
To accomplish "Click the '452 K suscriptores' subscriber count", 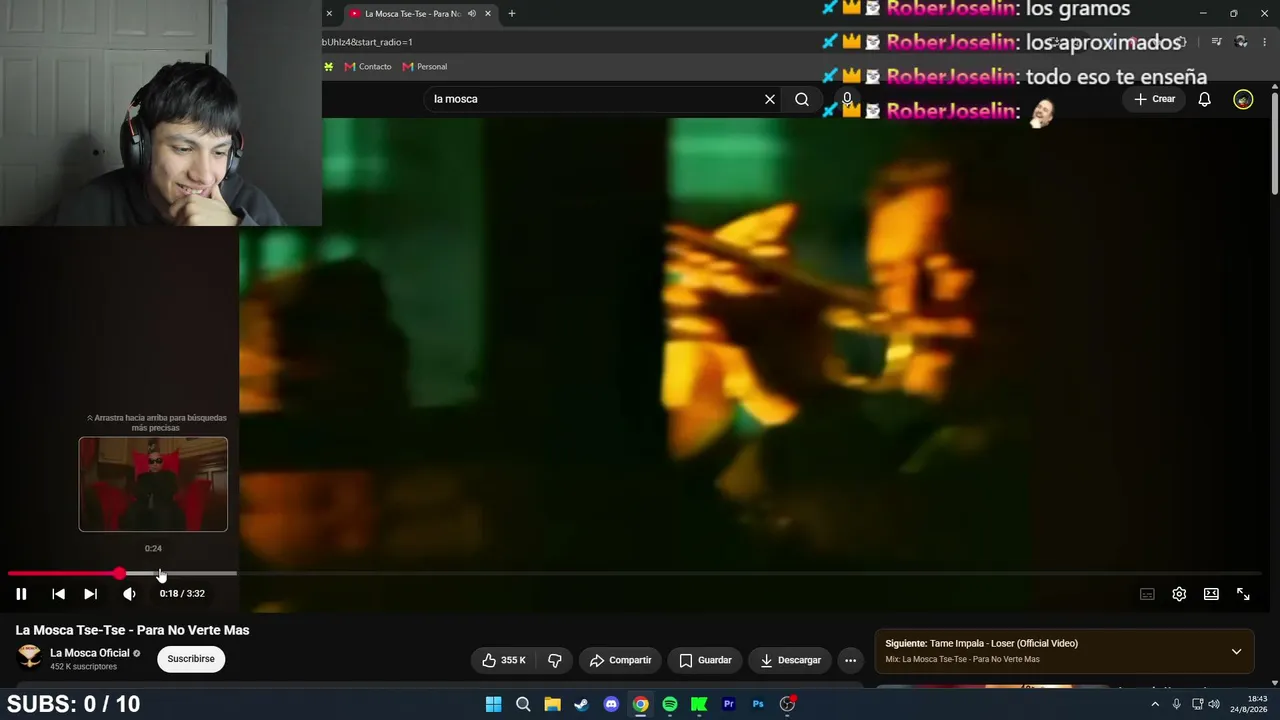I will tap(83, 667).
